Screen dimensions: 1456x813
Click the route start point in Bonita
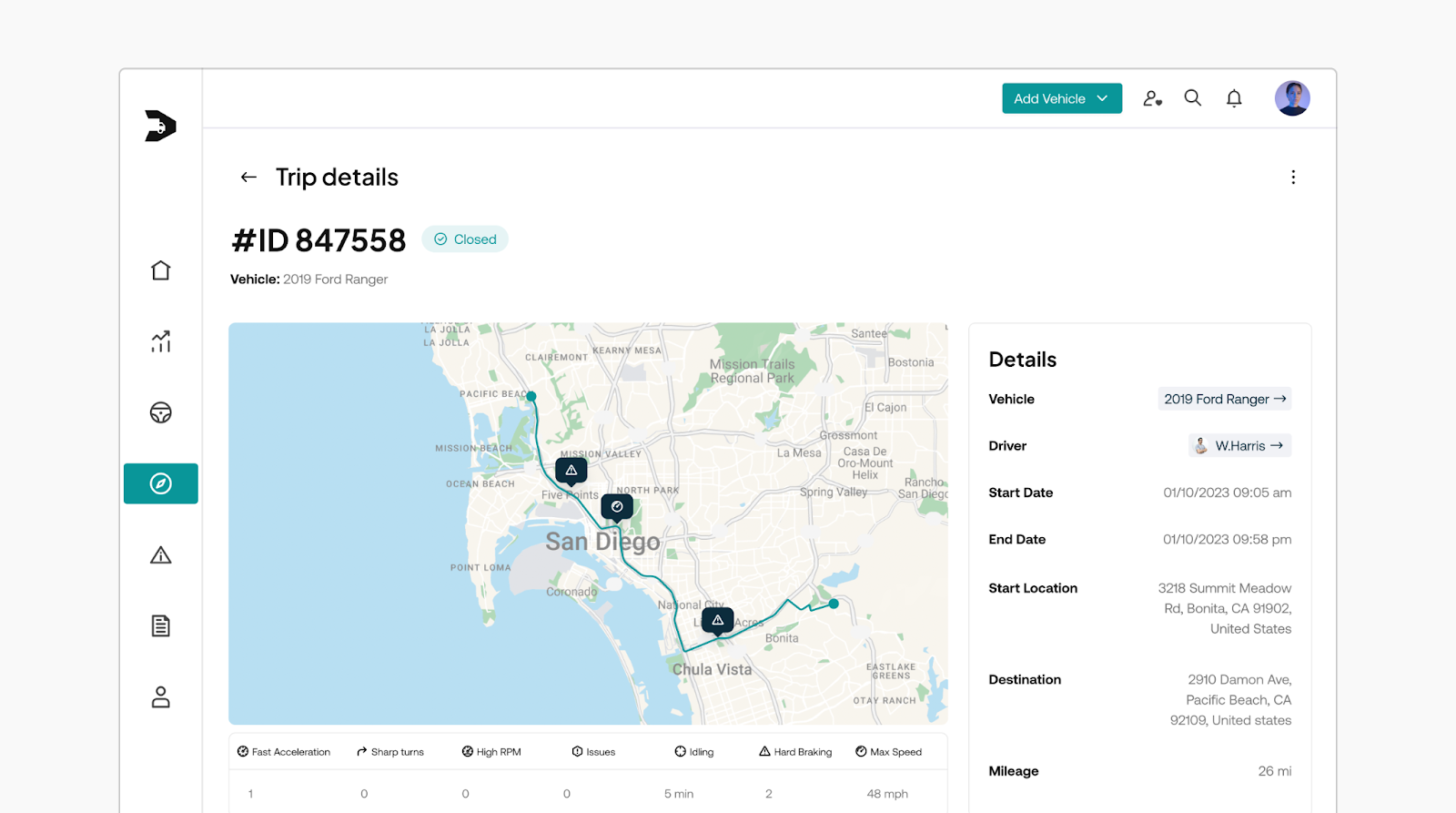(x=834, y=604)
